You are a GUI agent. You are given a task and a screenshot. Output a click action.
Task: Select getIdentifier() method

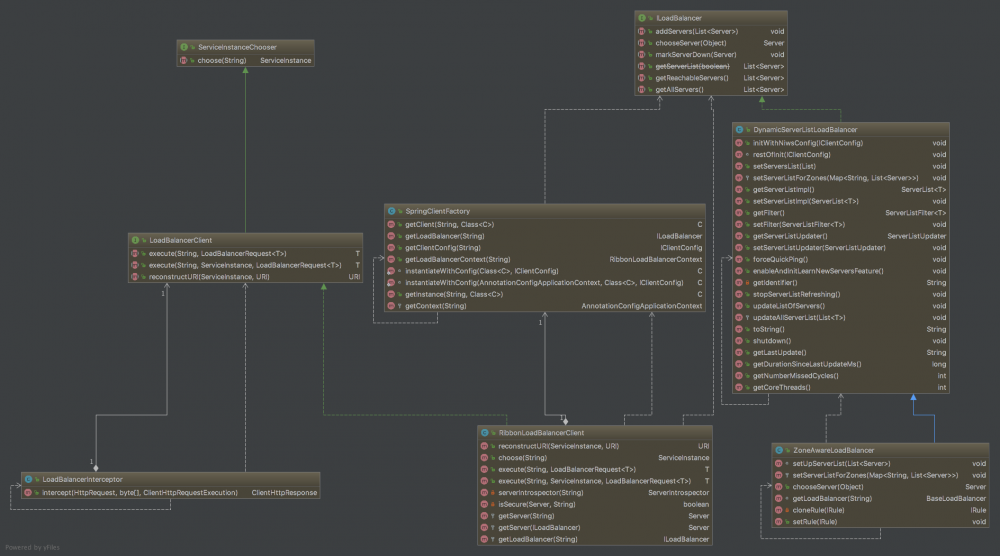point(841,282)
